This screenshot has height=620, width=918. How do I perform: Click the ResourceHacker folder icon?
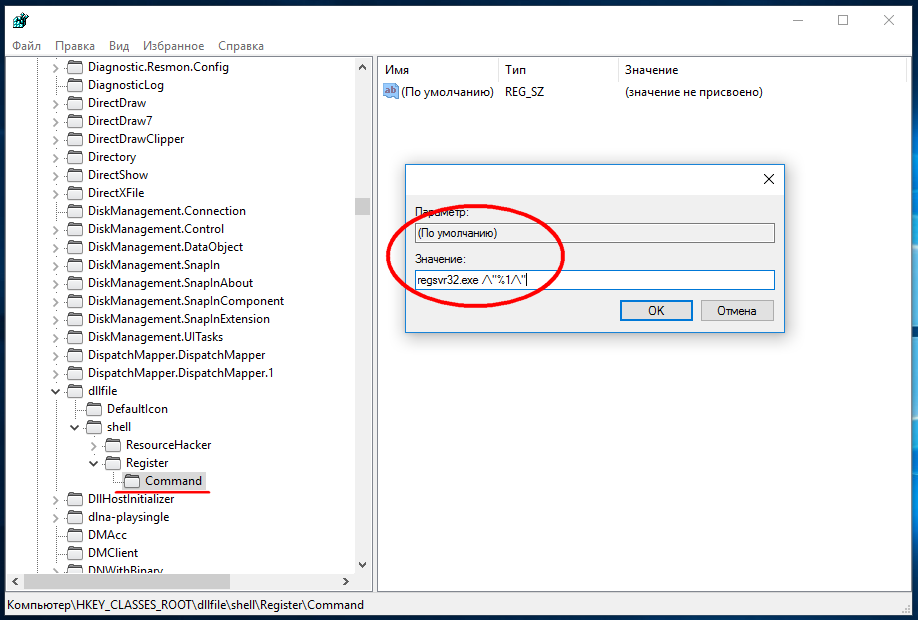click(113, 446)
